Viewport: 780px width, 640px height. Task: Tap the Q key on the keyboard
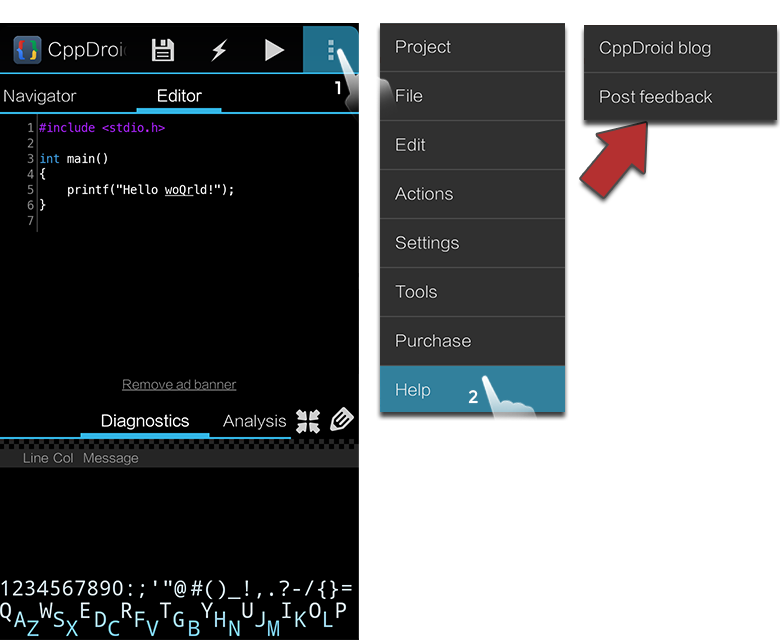click(6, 611)
